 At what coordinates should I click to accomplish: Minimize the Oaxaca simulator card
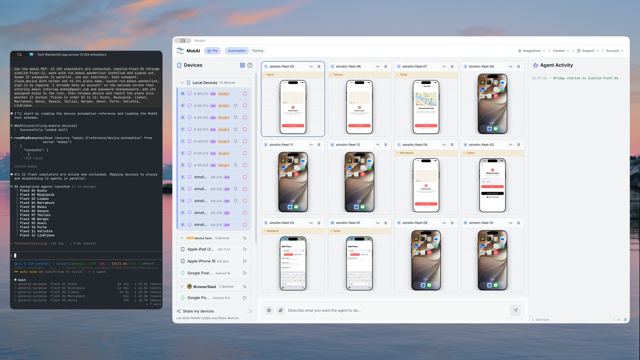click(x=377, y=66)
